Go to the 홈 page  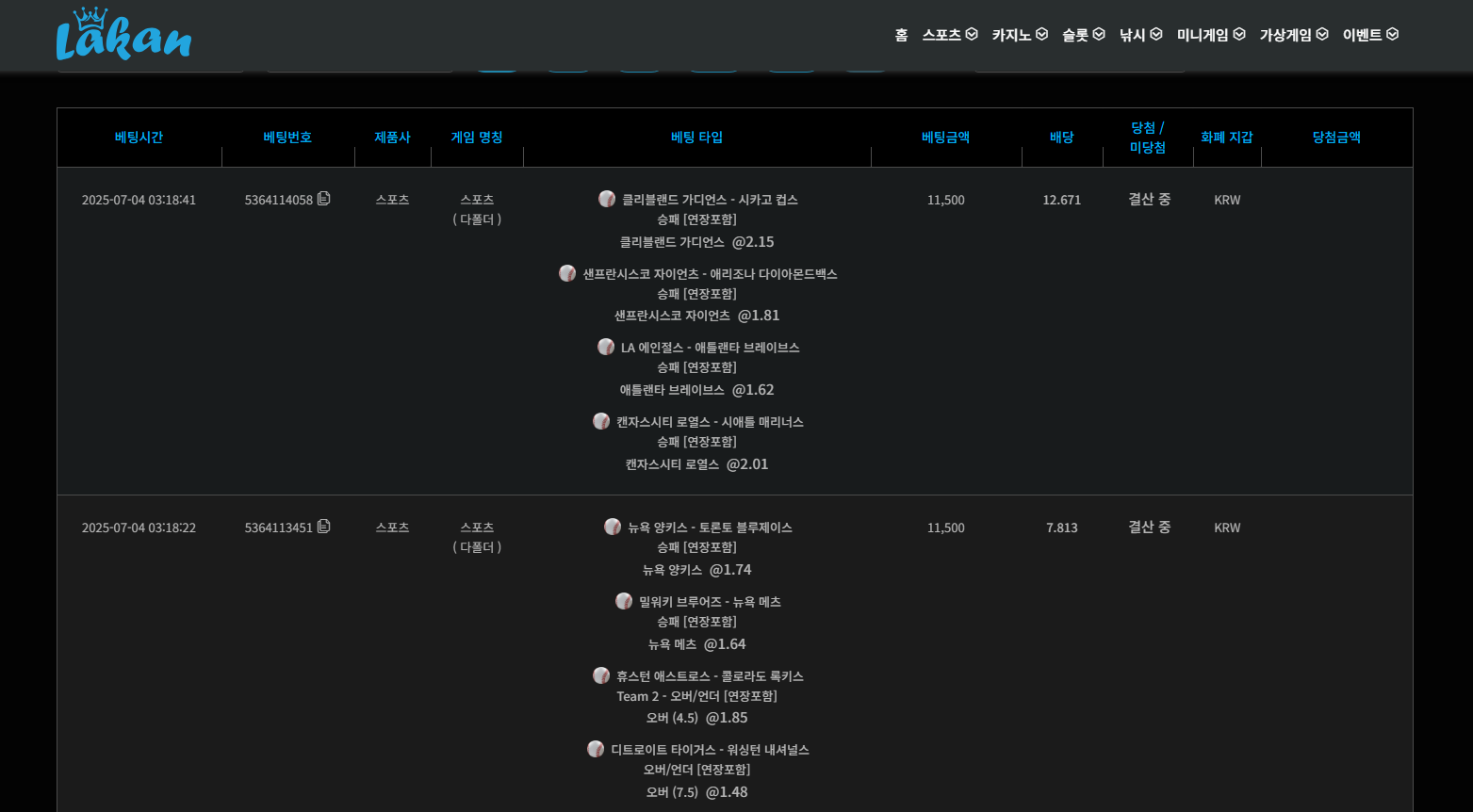point(901,35)
